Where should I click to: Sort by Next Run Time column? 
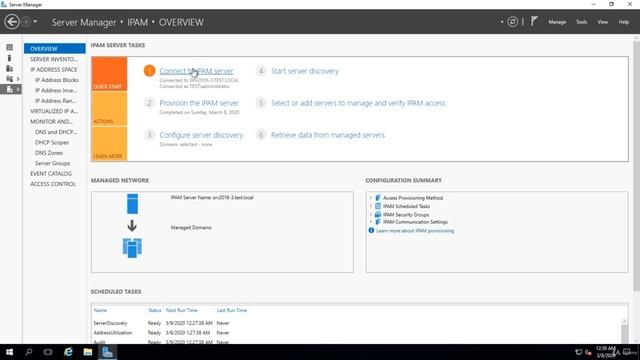tap(181, 310)
